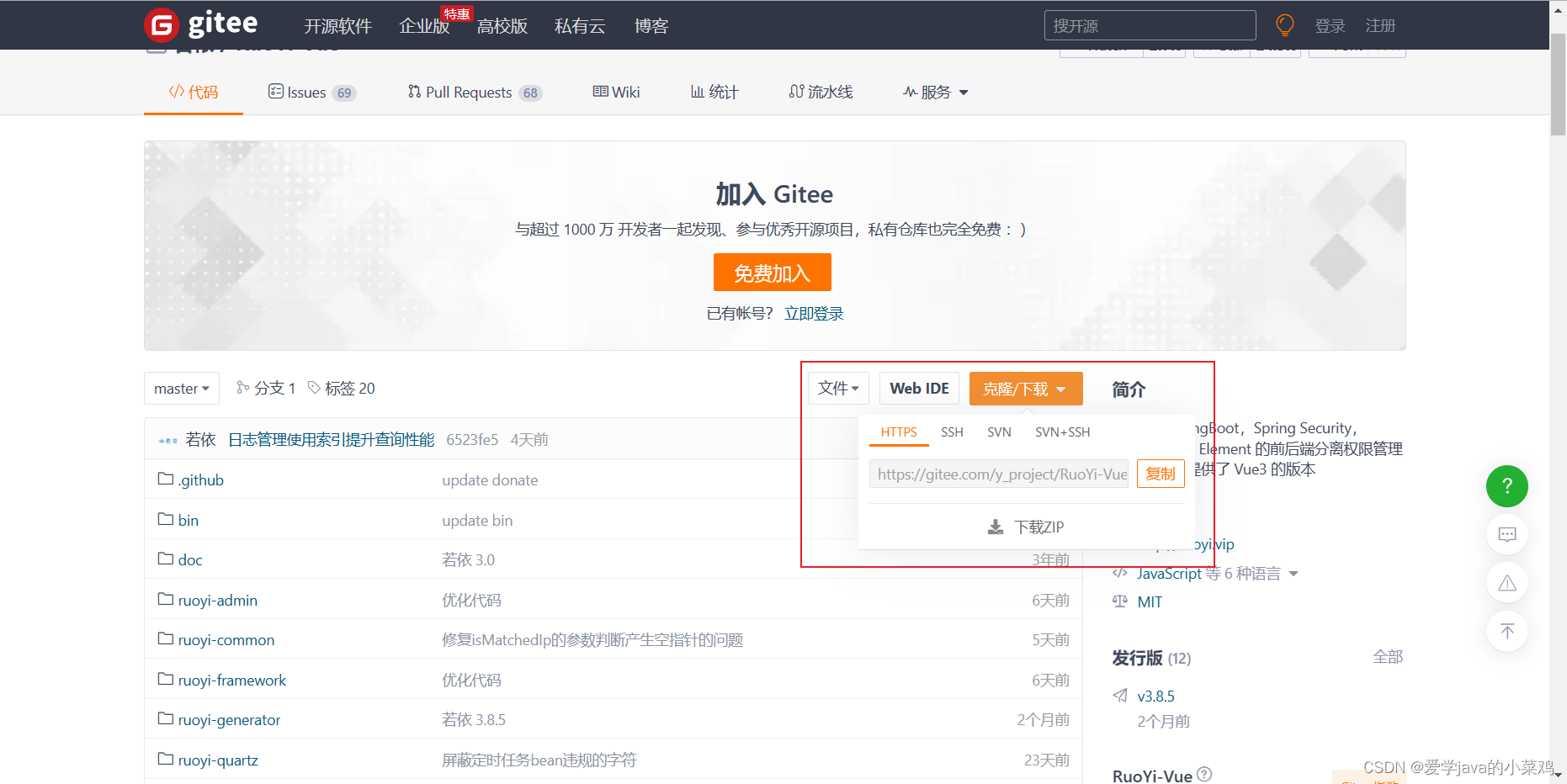Open the 流水线 tab

821,92
